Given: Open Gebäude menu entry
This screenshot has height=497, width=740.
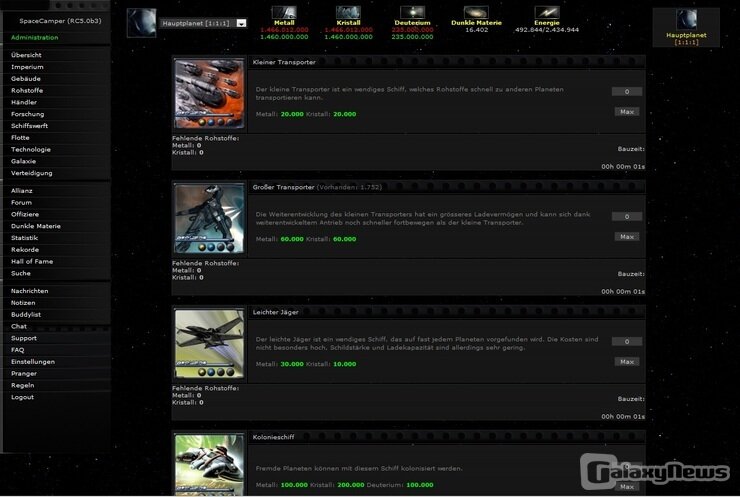Looking at the screenshot, I should (25, 79).
